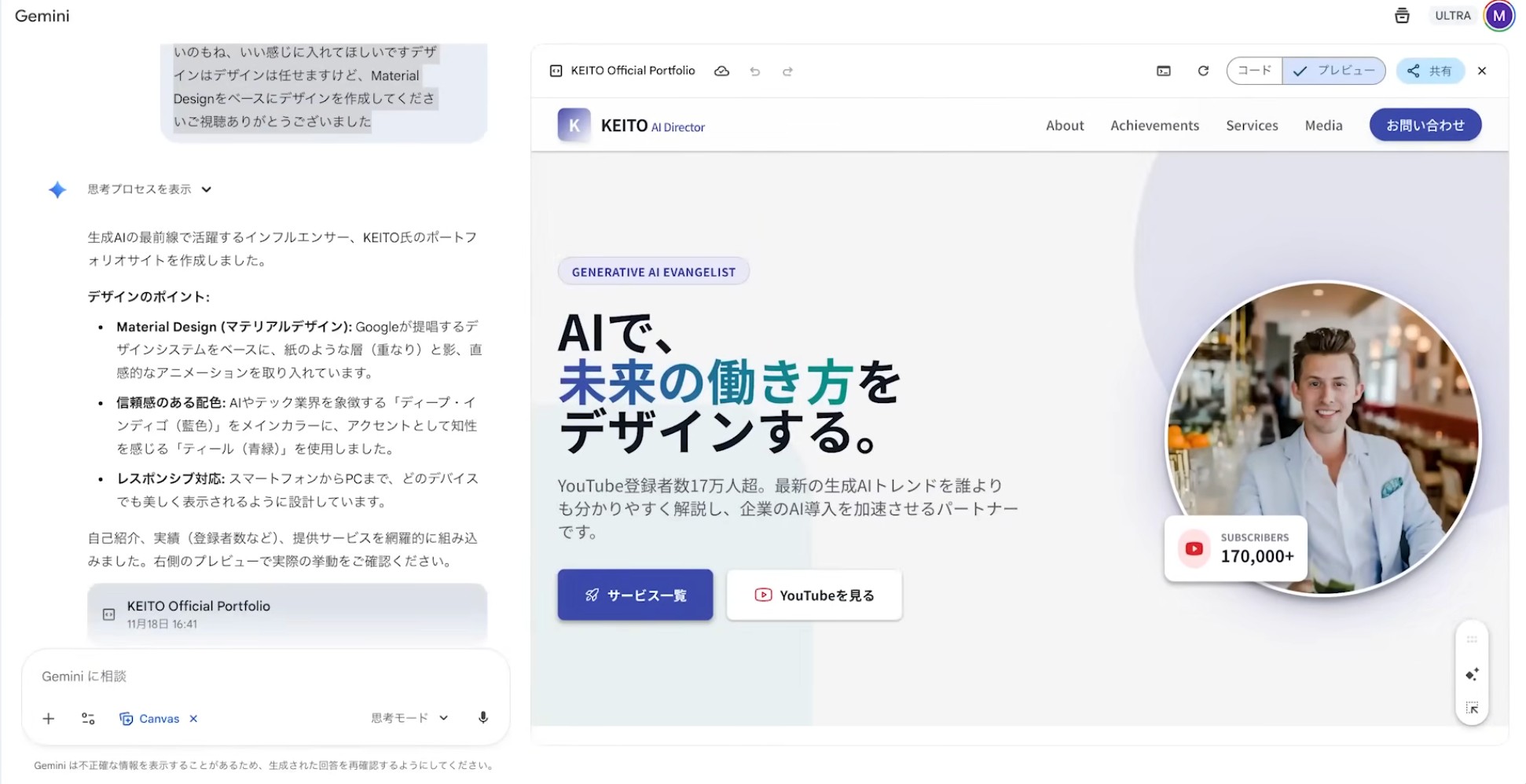Open the console panel icon

point(1164,71)
